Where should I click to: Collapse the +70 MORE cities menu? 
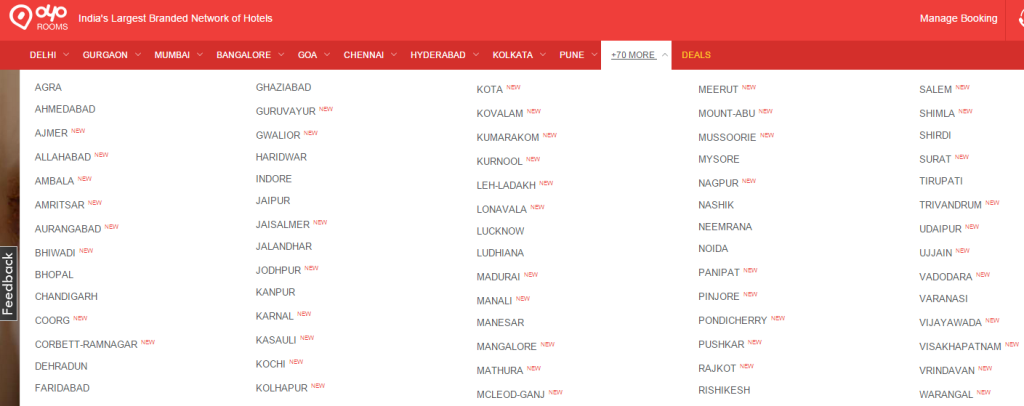[636, 55]
